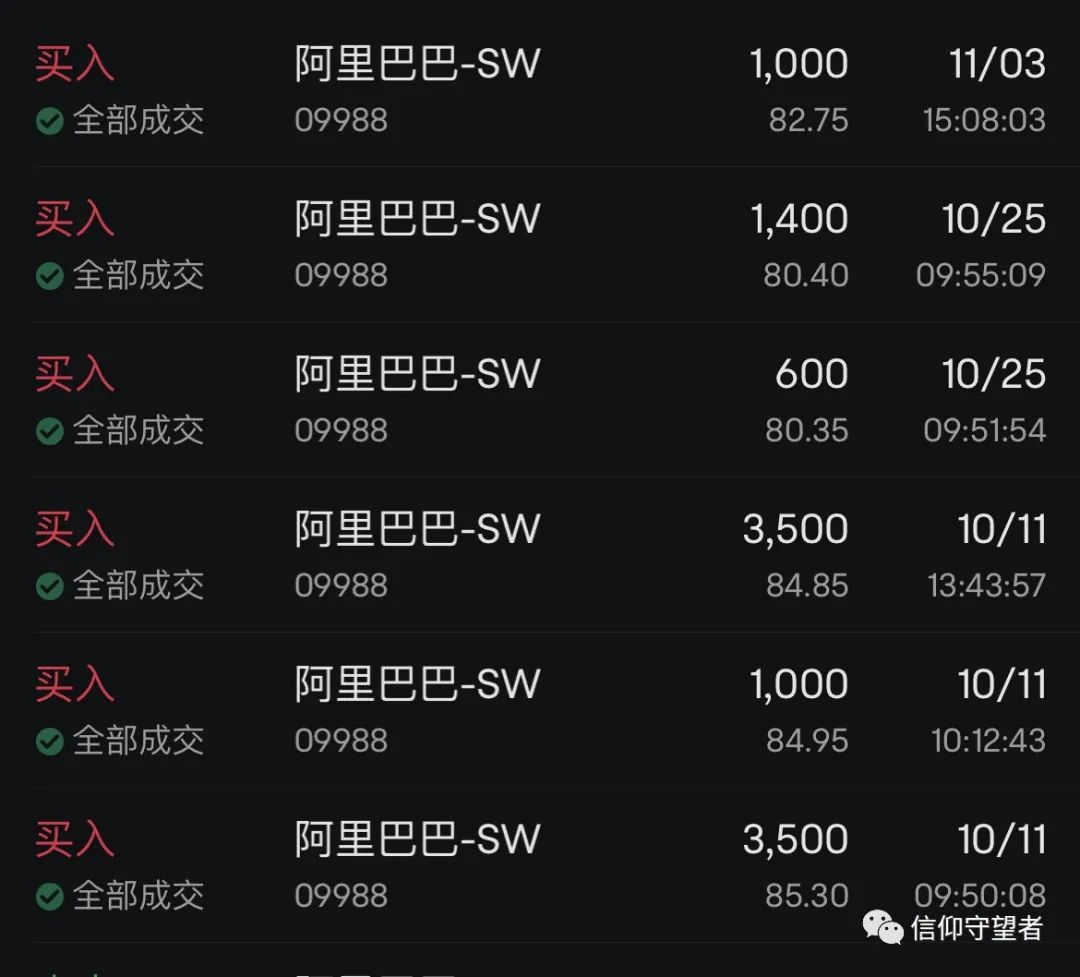1080x977 pixels.
Task: Open the order priced at 80.40
Action: point(540,245)
